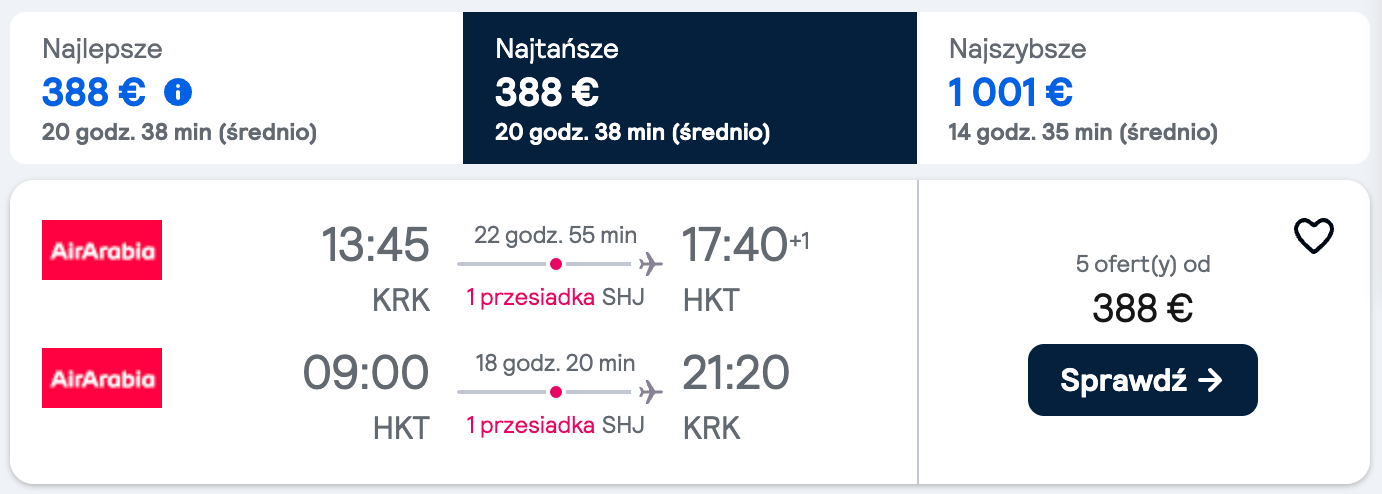Click the "5 ofert(y) od" offers text

pos(1142,266)
